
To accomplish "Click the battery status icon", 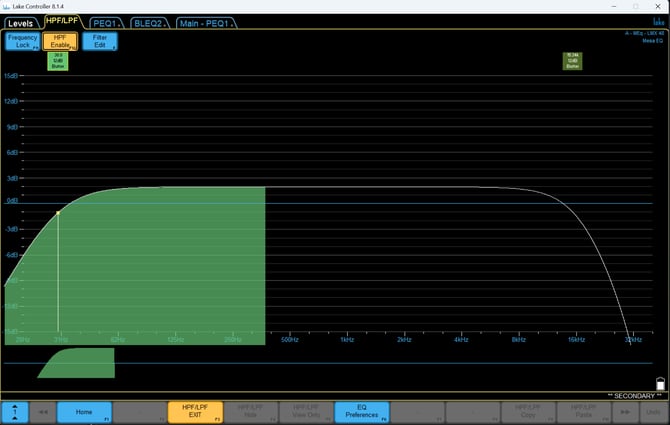I will tap(659, 383).
